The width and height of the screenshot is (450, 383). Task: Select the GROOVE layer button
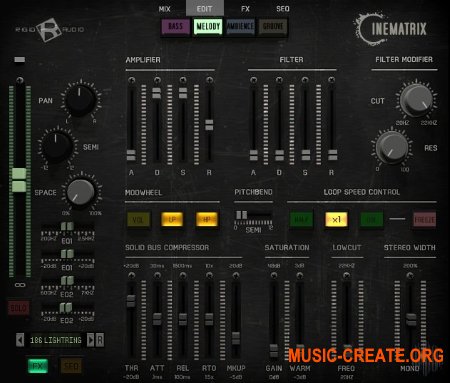point(273,26)
